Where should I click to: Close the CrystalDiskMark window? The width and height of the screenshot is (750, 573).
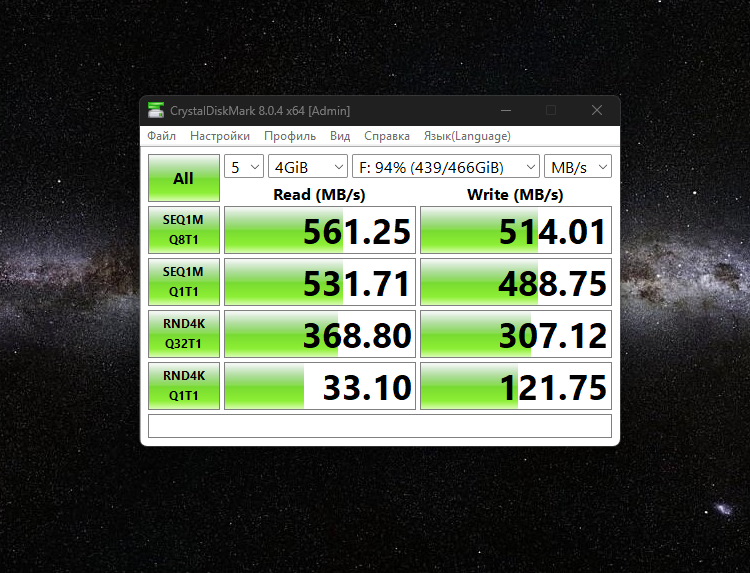pyautogui.click(x=596, y=110)
